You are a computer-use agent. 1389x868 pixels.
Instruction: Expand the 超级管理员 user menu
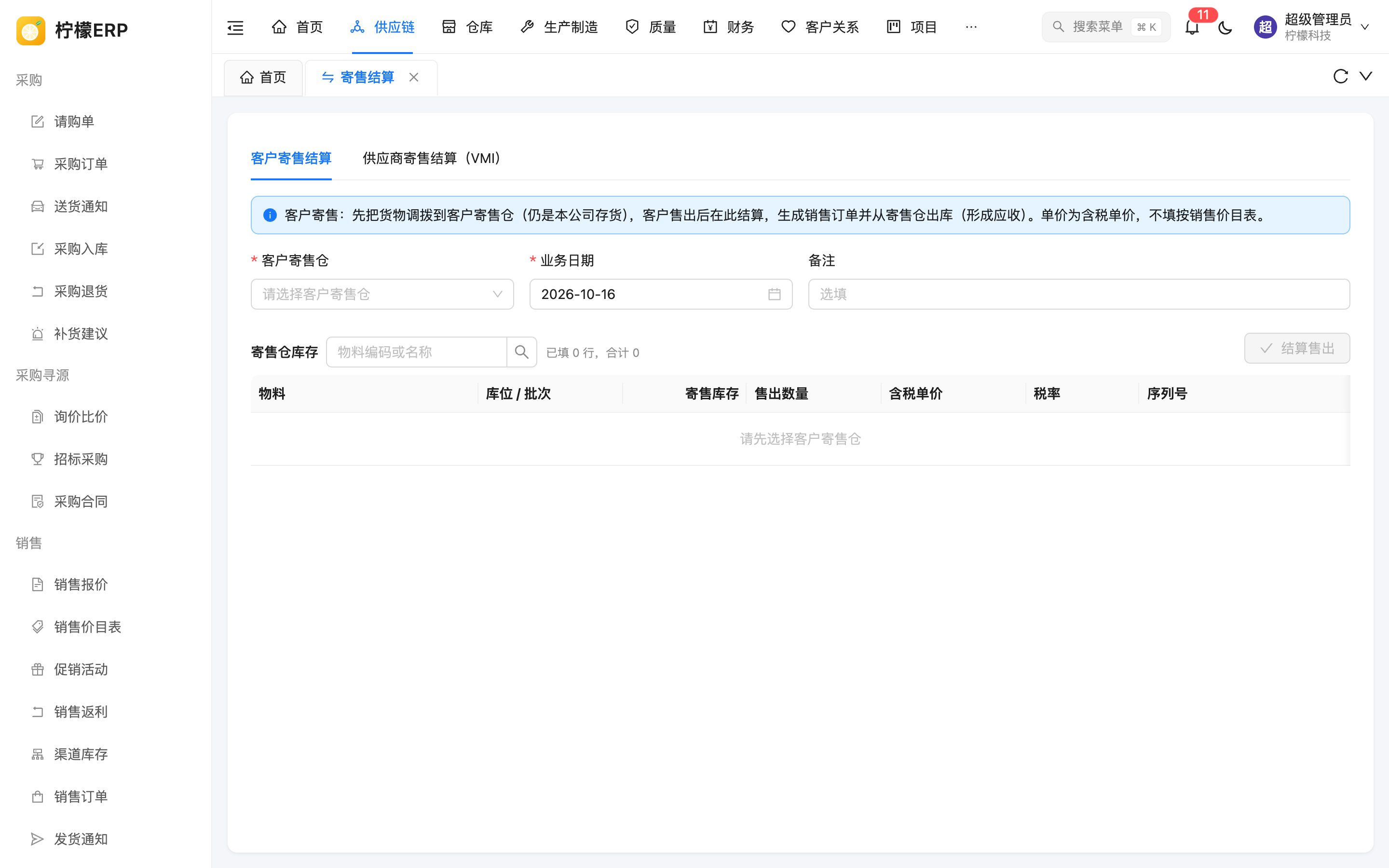[x=1312, y=27]
